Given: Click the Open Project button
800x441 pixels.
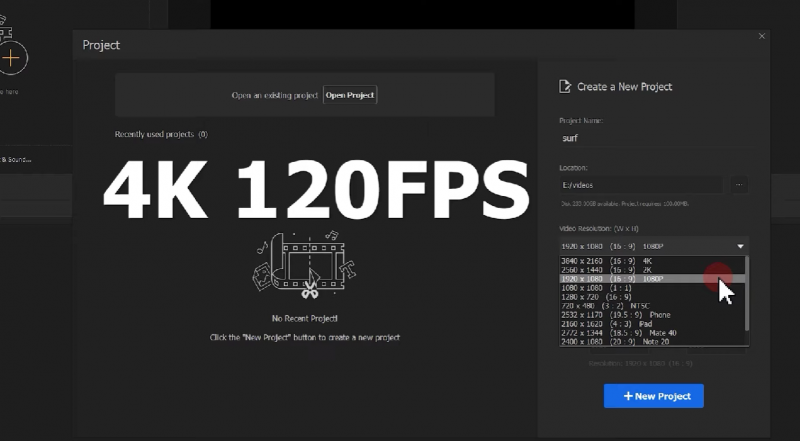Looking at the screenshot, I should click(350, 95).
